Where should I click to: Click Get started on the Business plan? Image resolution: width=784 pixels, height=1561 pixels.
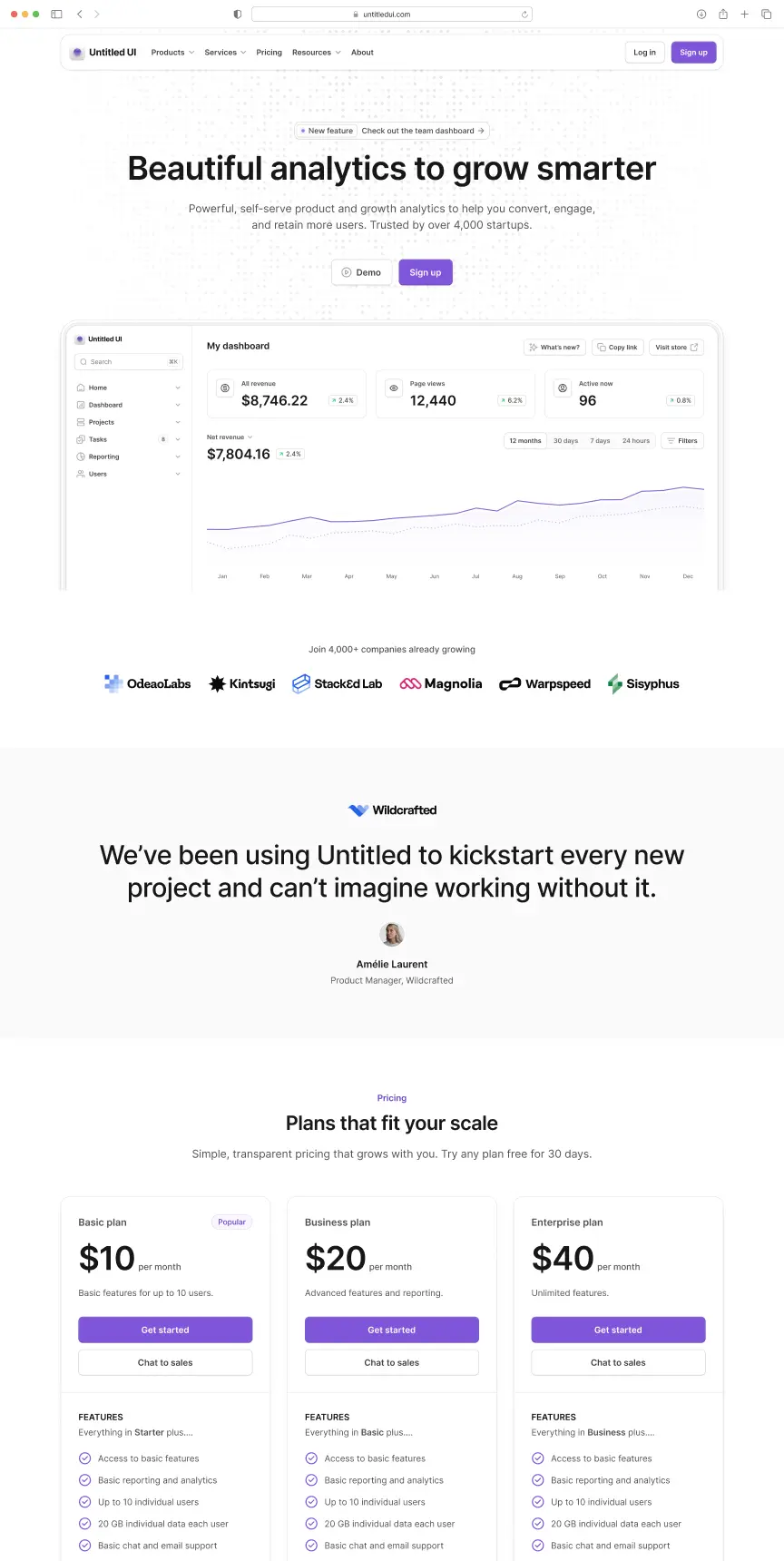tap(391, 1330)
